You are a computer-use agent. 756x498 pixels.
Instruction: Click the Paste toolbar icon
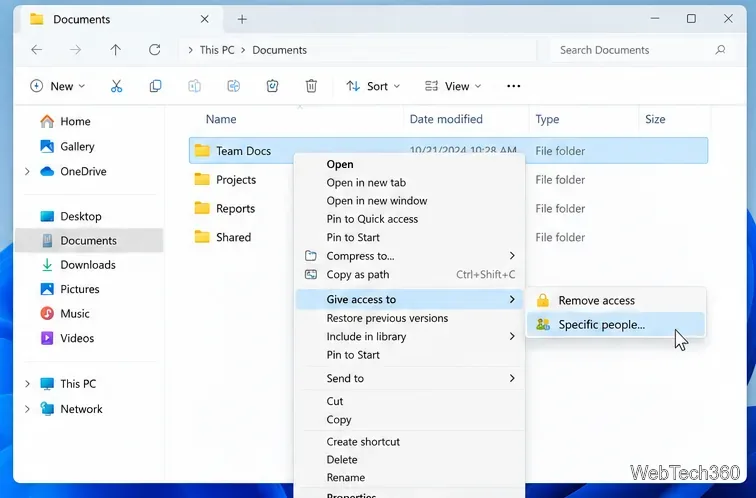[x=194, y=86]
